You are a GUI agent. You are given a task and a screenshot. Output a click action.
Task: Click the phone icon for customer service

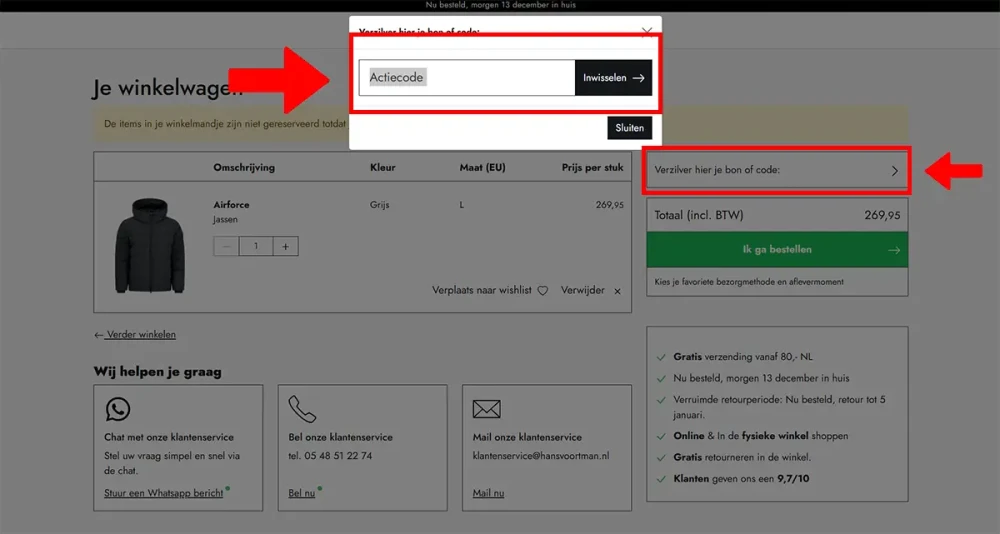[x=302, y=409]
